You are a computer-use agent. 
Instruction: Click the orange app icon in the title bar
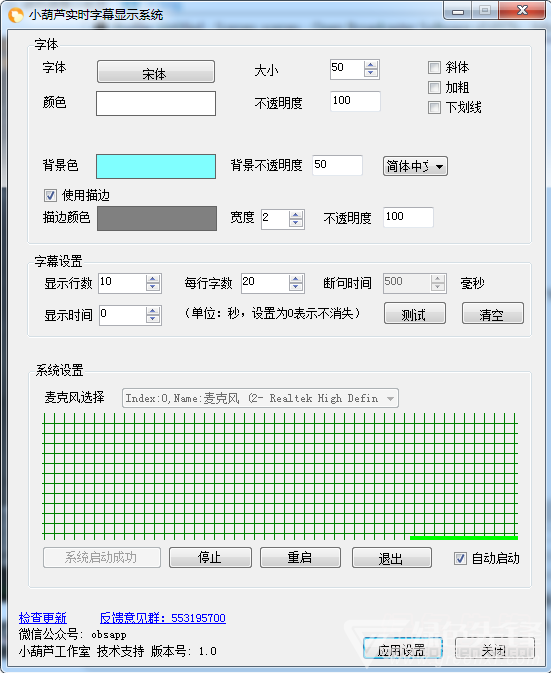pyautogui.click(x=15, y=15)
